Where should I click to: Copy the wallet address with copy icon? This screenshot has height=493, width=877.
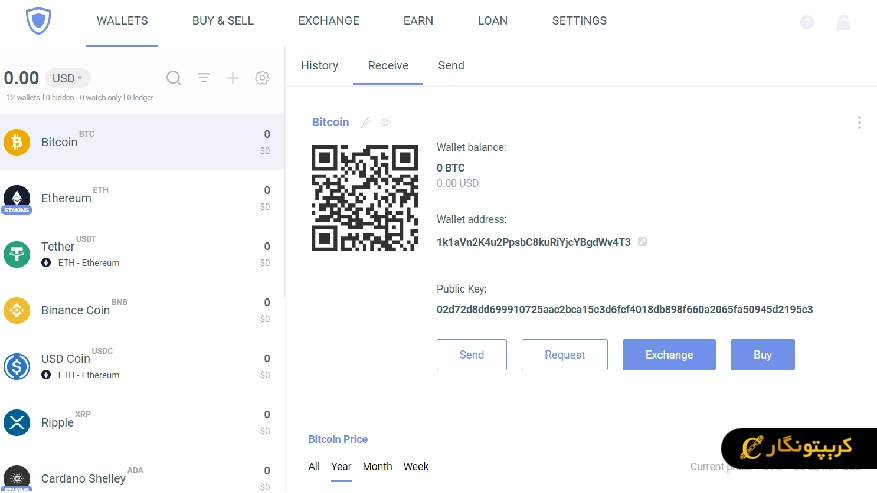(x=643, y=242)
